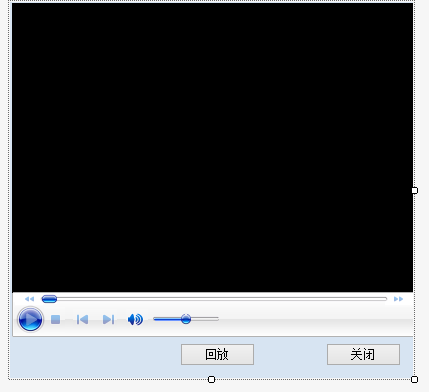
Task: Select the black video display area
Action: point(212,148)
